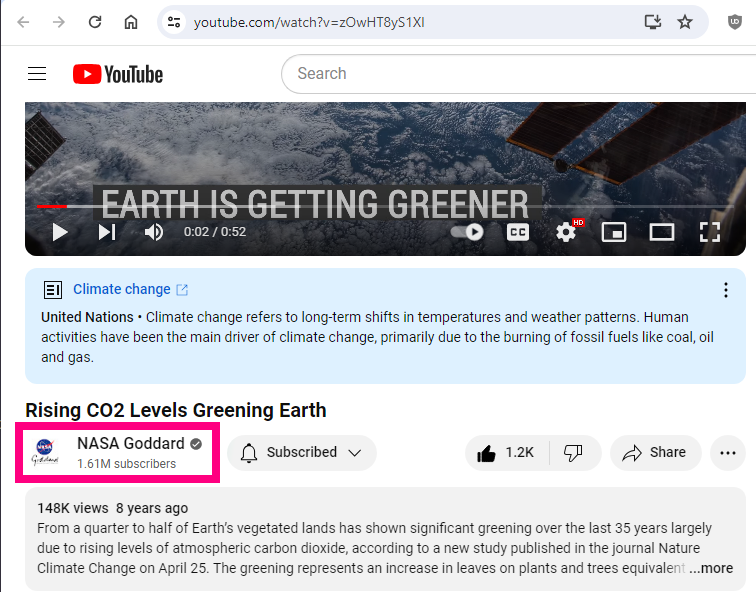Expand description with ...more
The width and height of the screenshot is (756, 592).
click(710, 568)
